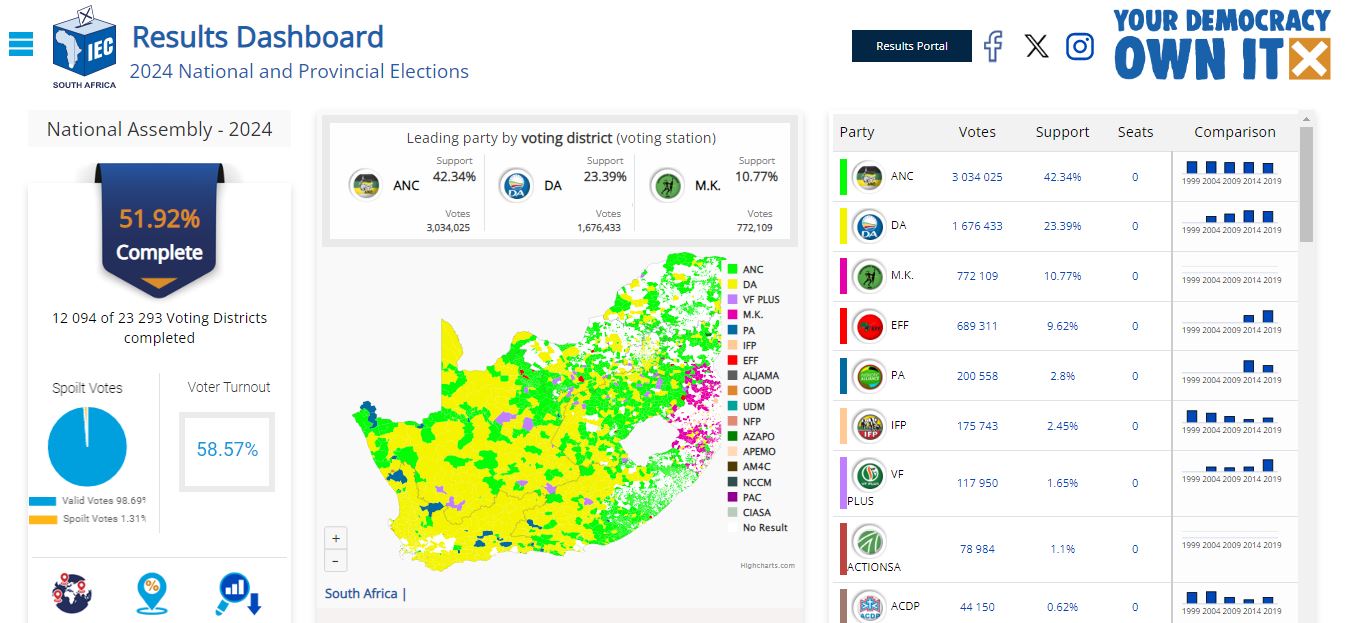This screenshot has height=623, width=1345.
Task: Click the South Africa breadcrumb link
Action: (361, 594)
